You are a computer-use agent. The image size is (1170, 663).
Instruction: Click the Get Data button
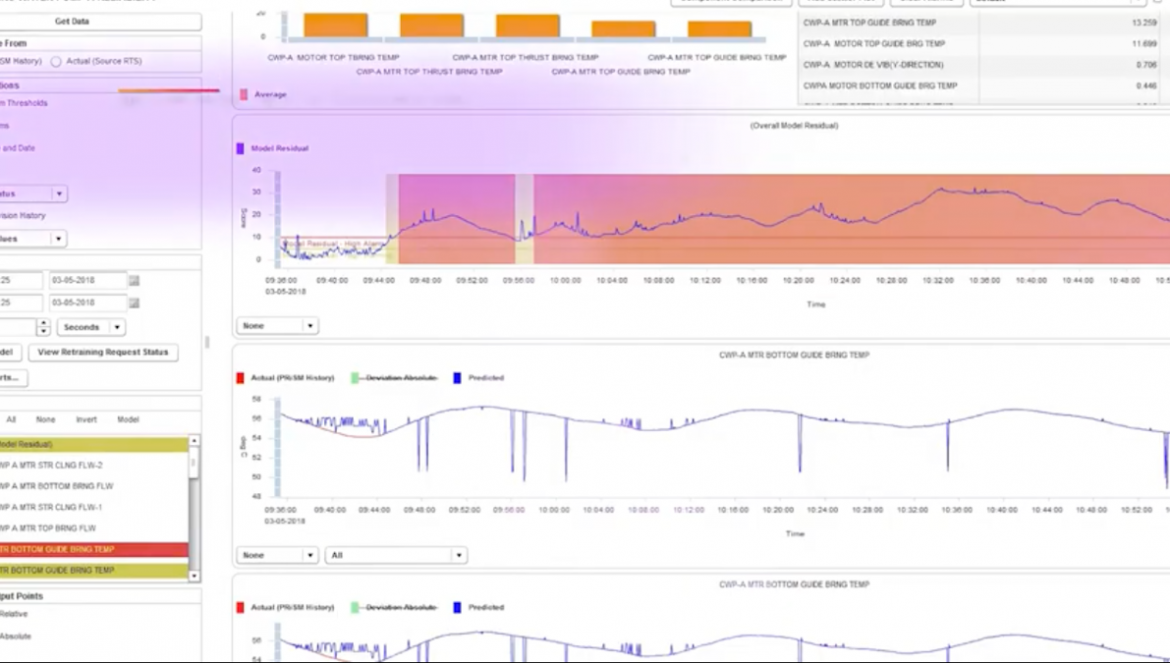tap(72, 21)
